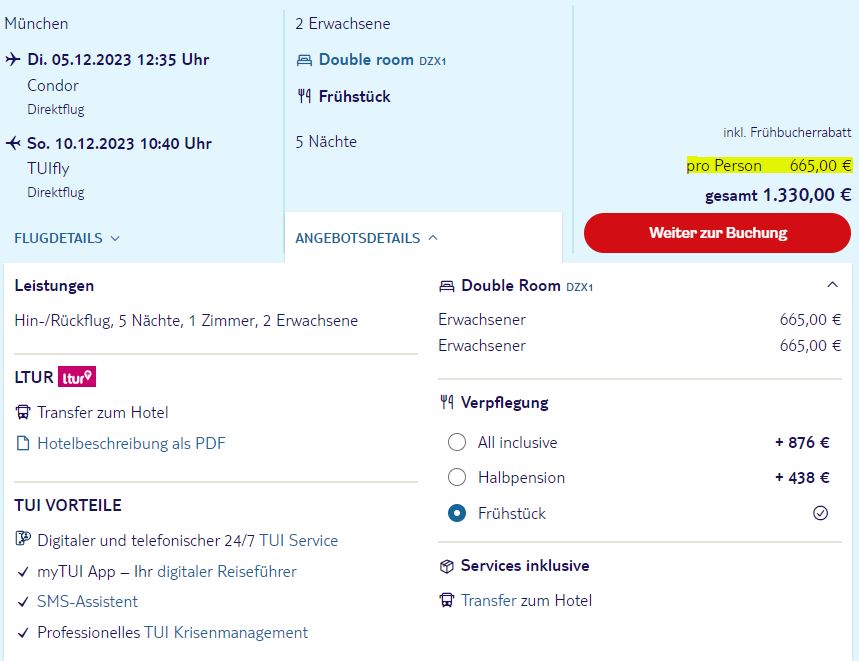Click the return flight airplane icon

coord(13,143)
